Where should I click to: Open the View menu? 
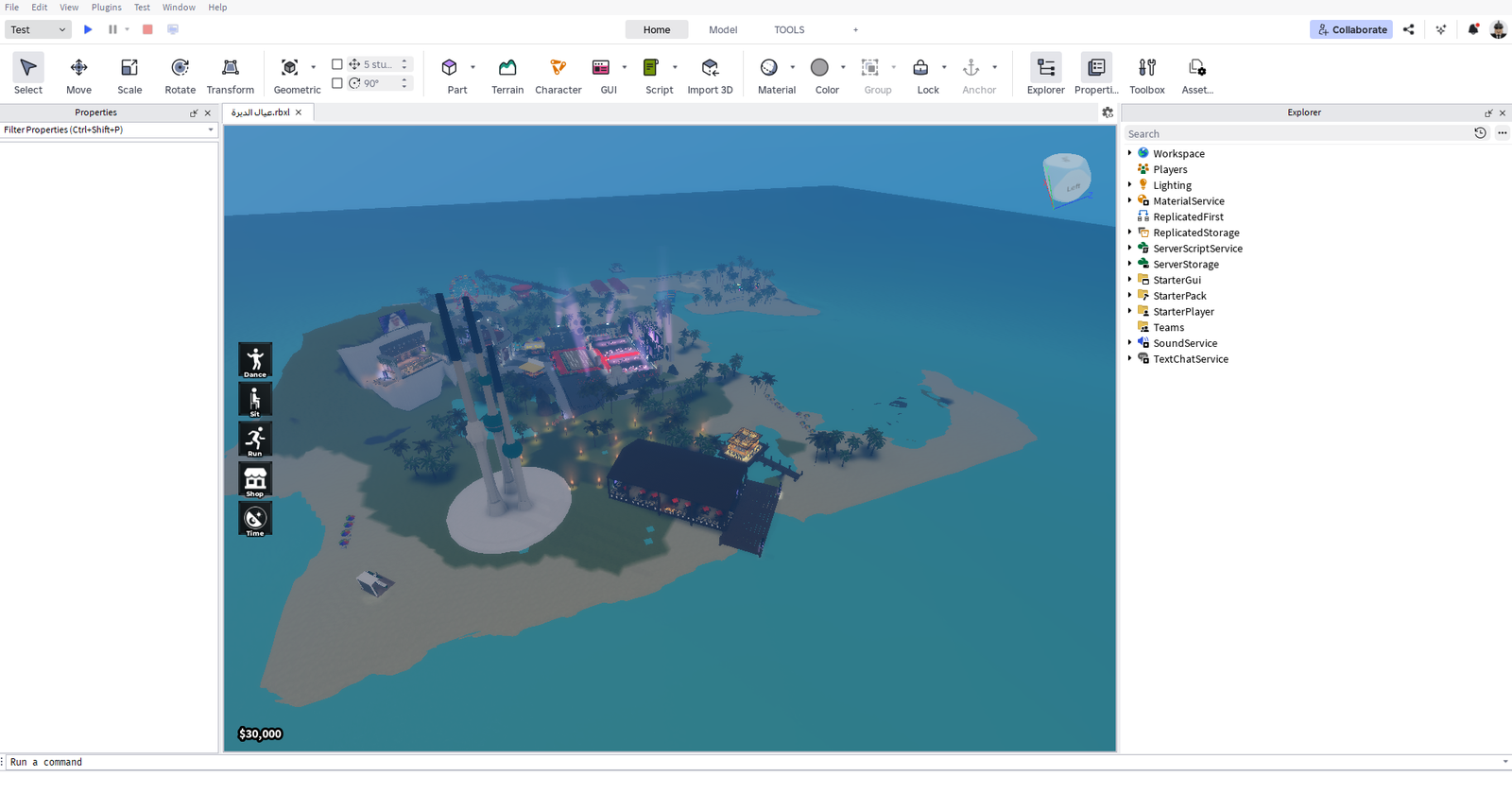(69, 7)
